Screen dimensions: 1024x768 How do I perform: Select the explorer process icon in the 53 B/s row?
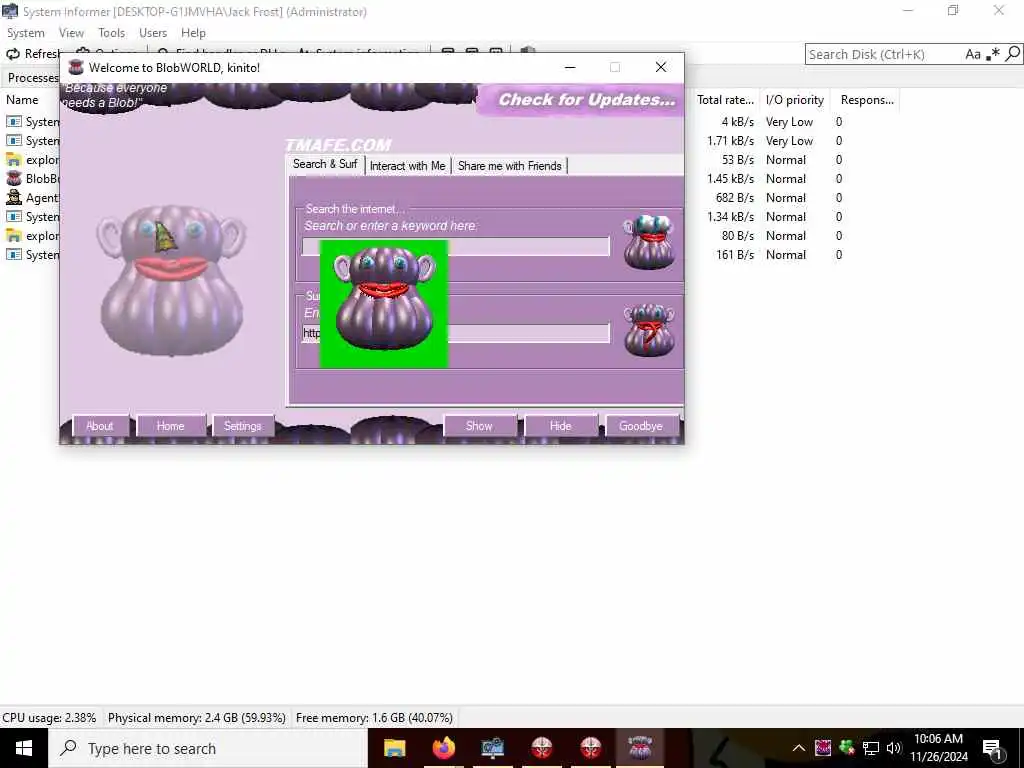(x=14, y=159)
